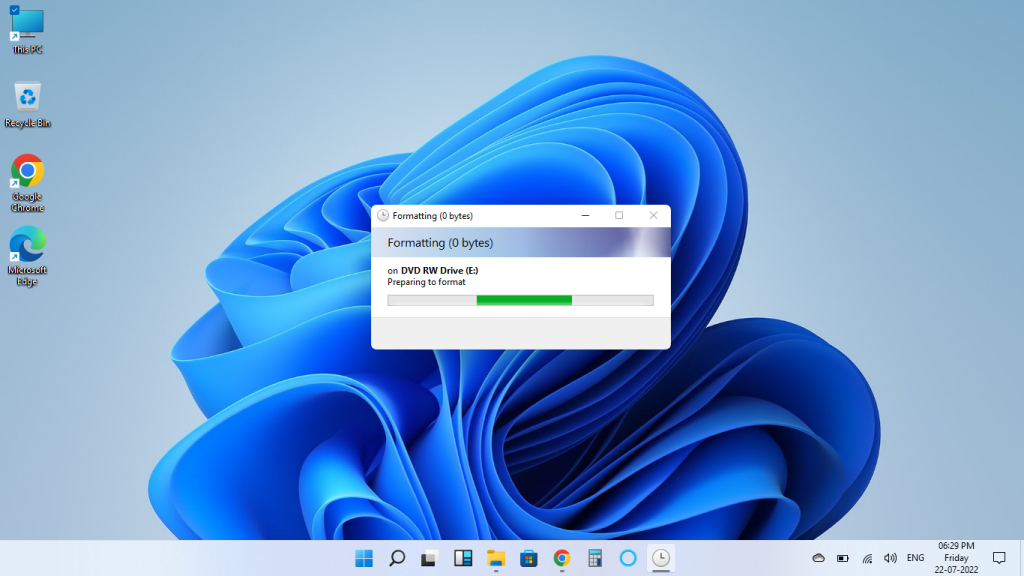Adjust volume via the speaker tray icon
Screen dimensions: 1024x576
(890, 559)
